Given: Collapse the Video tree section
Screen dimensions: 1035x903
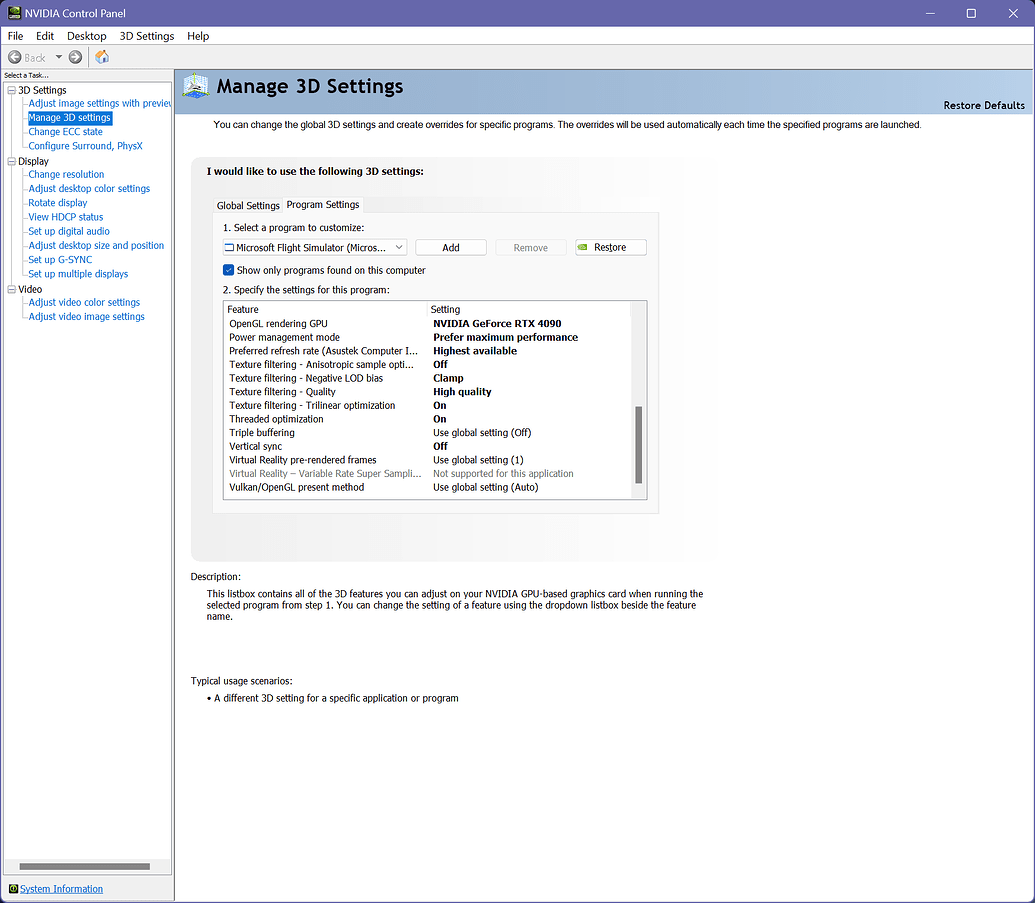Looking at the screenshot, I should (x=10, y=288).
